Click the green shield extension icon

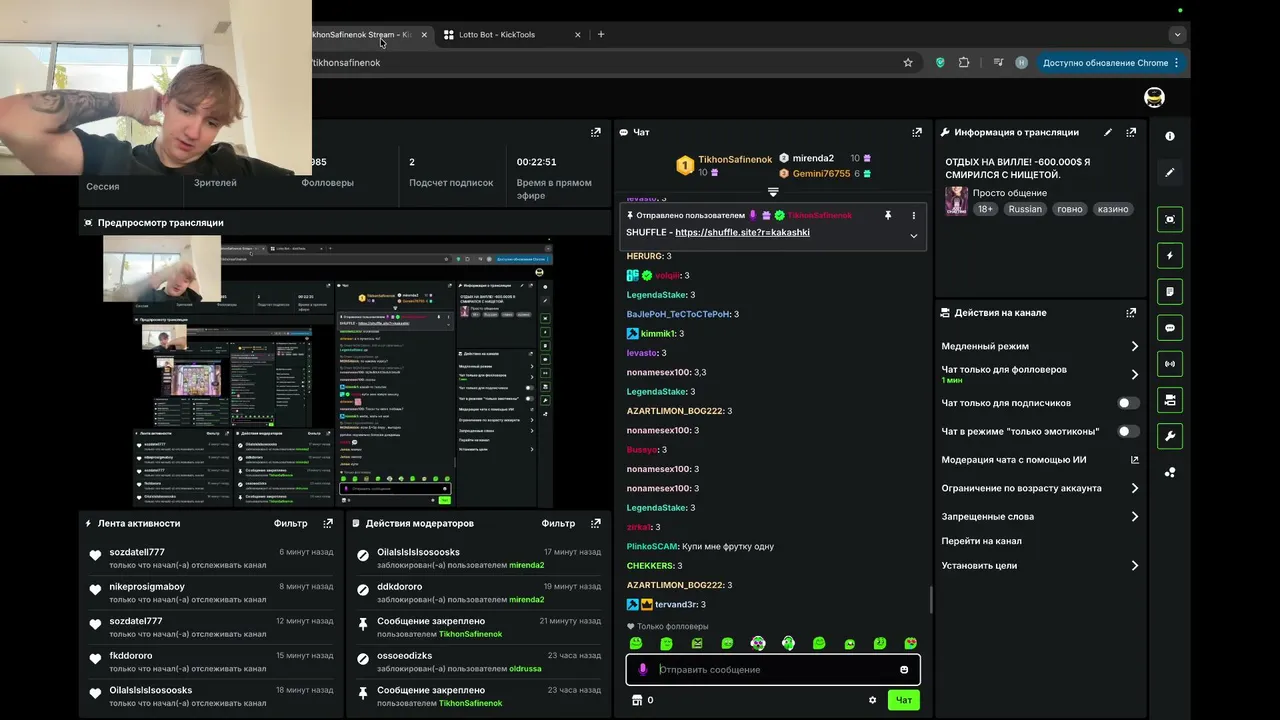(940, 62)
